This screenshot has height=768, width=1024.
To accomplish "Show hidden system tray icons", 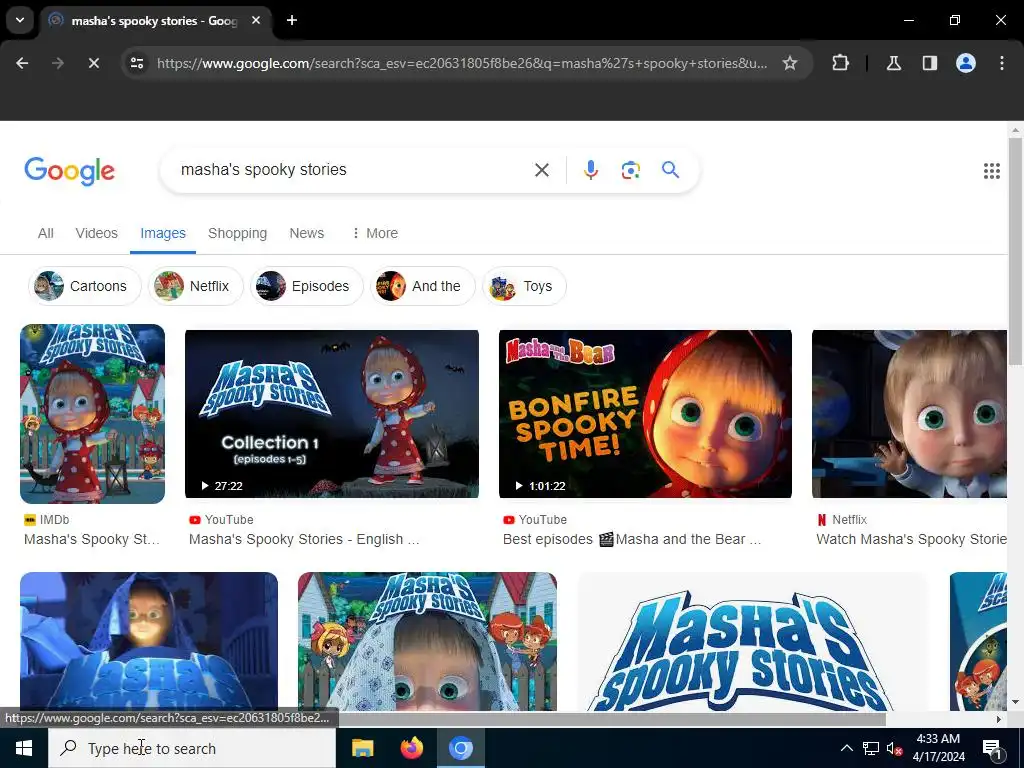I will tap(846, 748).
